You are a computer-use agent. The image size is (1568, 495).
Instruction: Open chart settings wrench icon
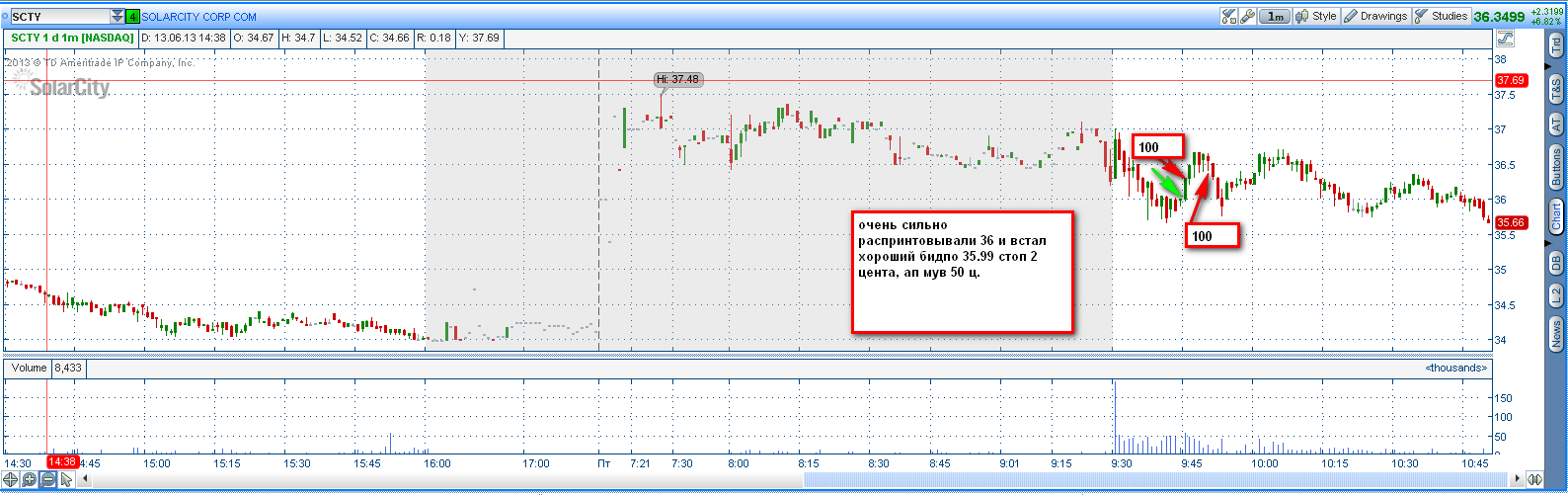[x=1247, y=17]
